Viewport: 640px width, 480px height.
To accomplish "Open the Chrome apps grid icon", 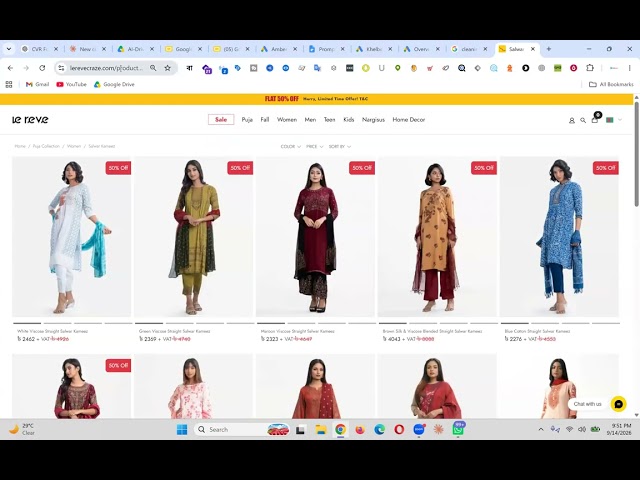I will pos(9,84).
